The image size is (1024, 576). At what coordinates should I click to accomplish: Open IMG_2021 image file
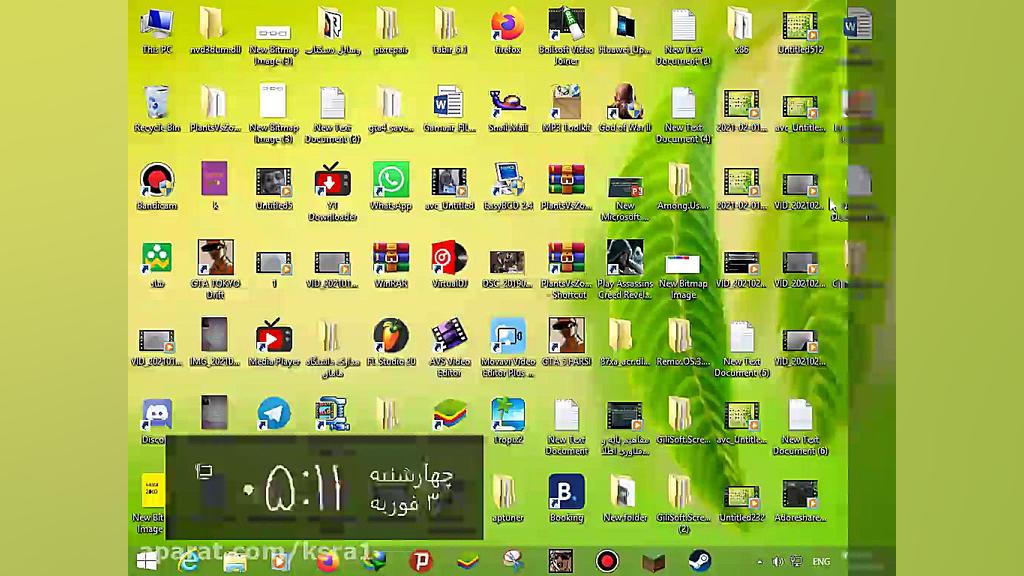[x=215, y=342]
